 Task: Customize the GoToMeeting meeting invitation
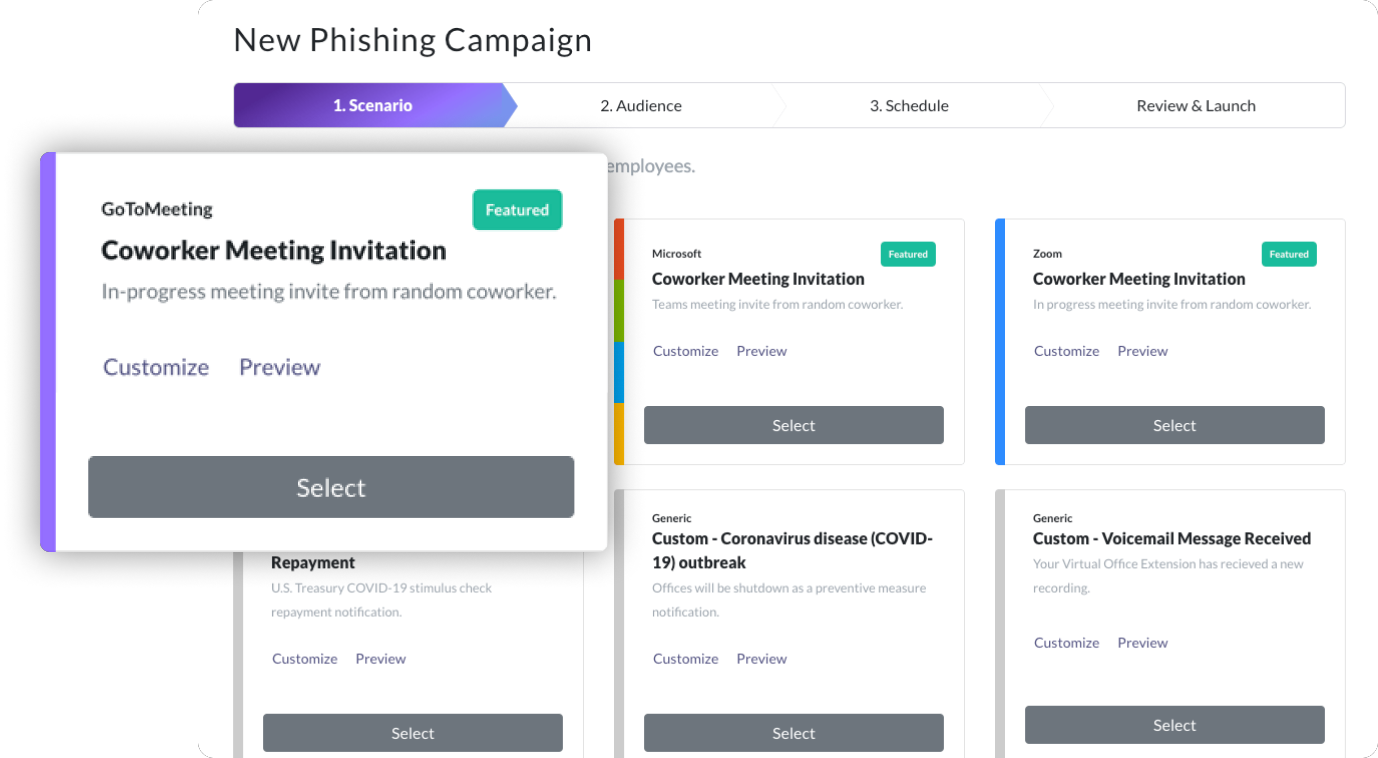pos(156,367)
